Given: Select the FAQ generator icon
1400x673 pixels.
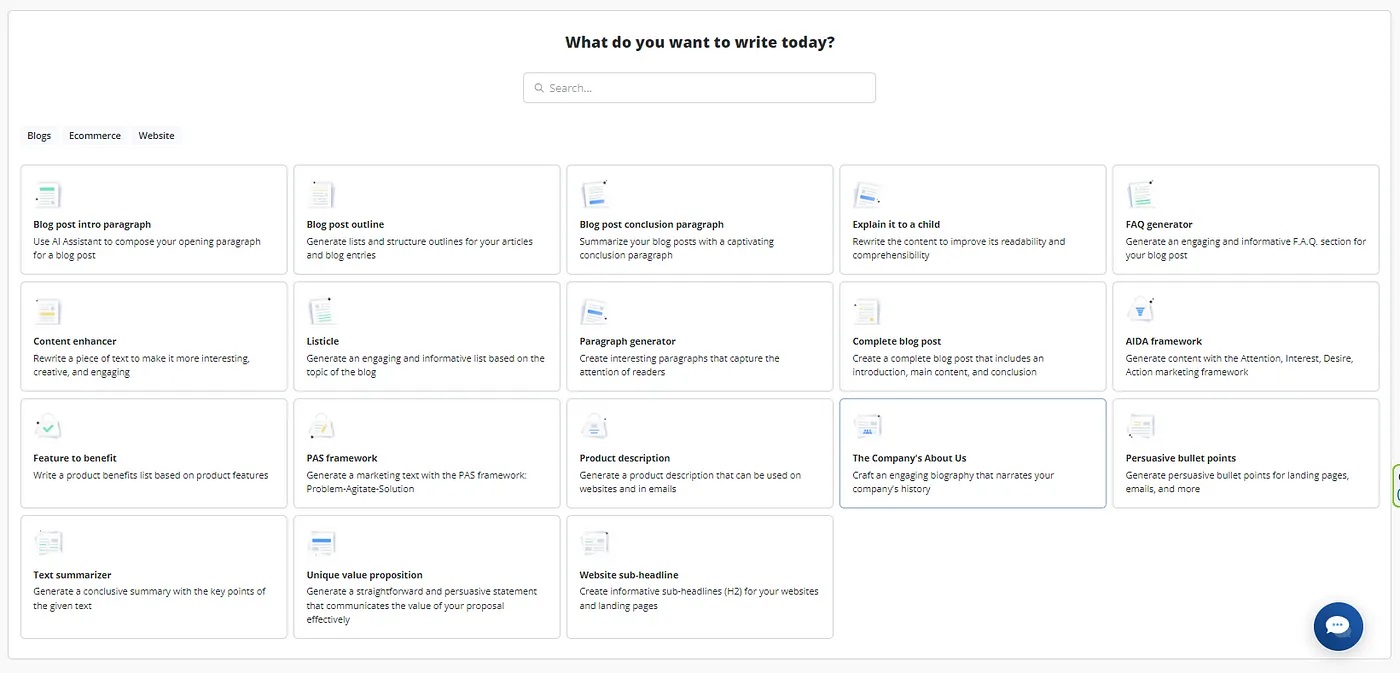Looking at the screenshot, I should coord(1140,195).
